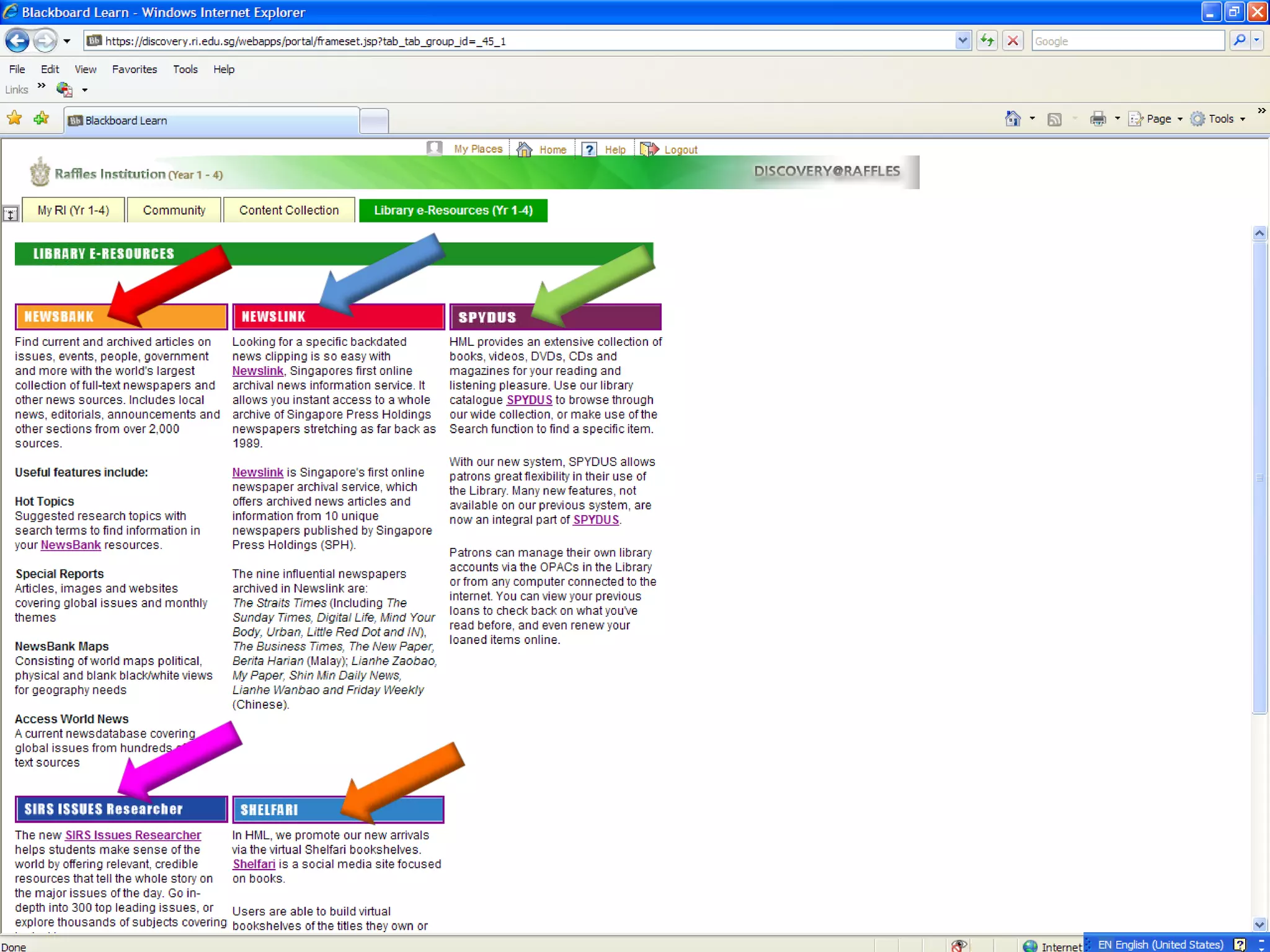Open the Favorites menu
Image resolution: width=1270 pixels, height=952 pixels.
[x=134, y=69]
